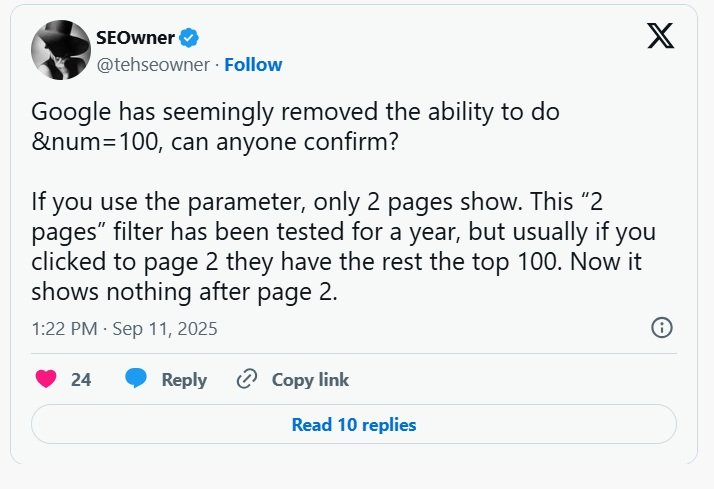
Task: Like the tweet with the heart icon
Action: (46, 379)
